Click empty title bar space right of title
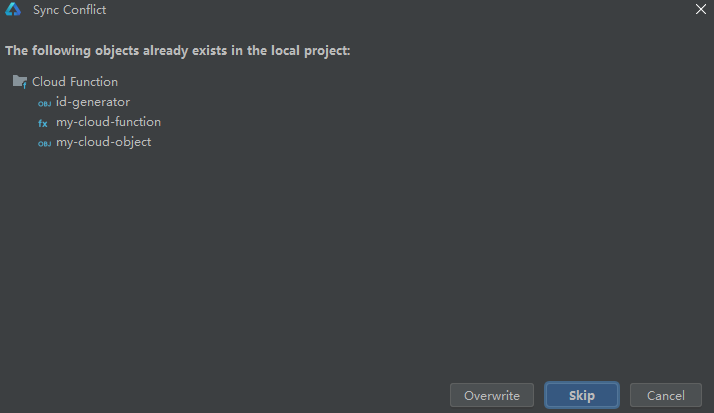Viewport: 714px width, 413px height. point(400,10)
